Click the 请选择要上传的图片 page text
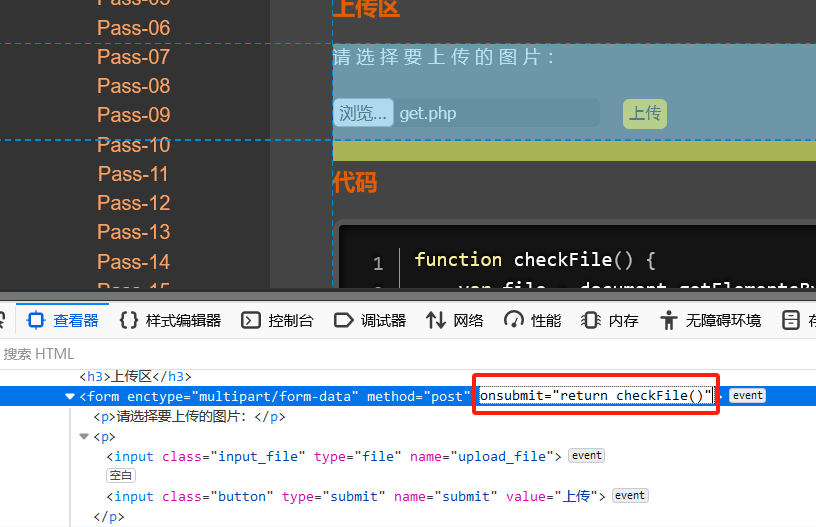This screenshot has height=527, width=816. (443, 57)
